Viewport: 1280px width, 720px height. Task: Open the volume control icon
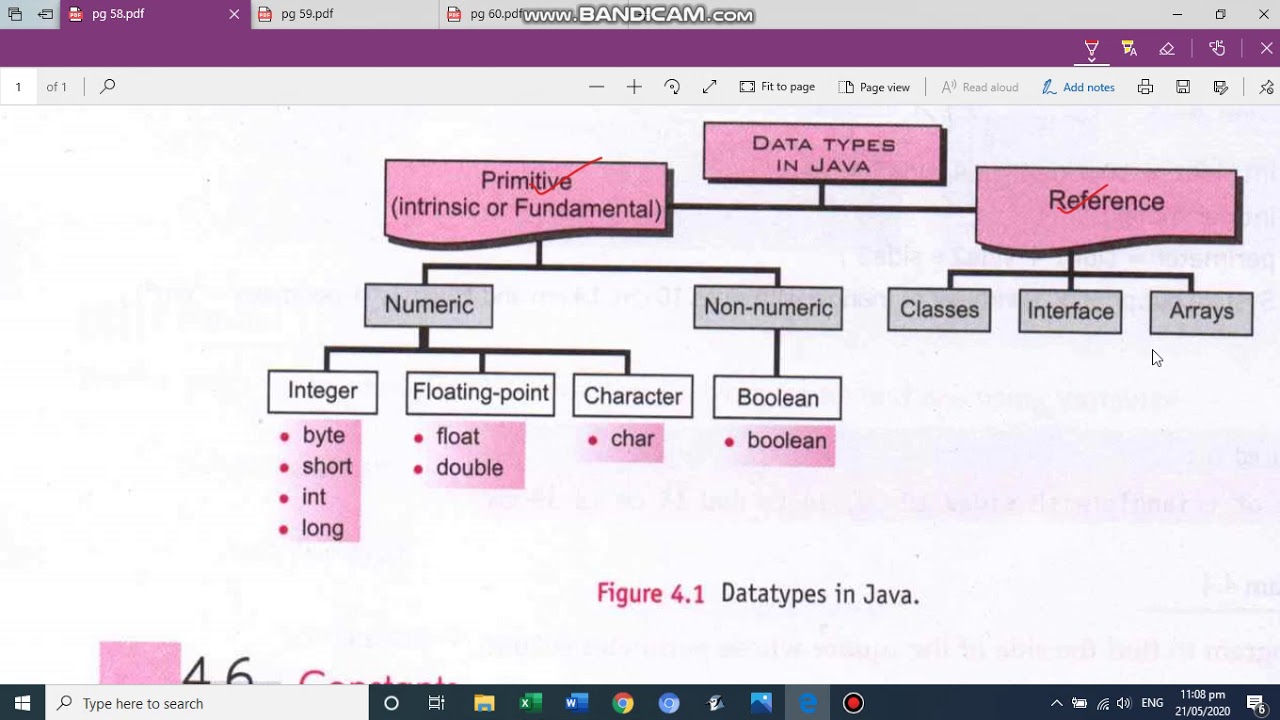pos(1124,703)
